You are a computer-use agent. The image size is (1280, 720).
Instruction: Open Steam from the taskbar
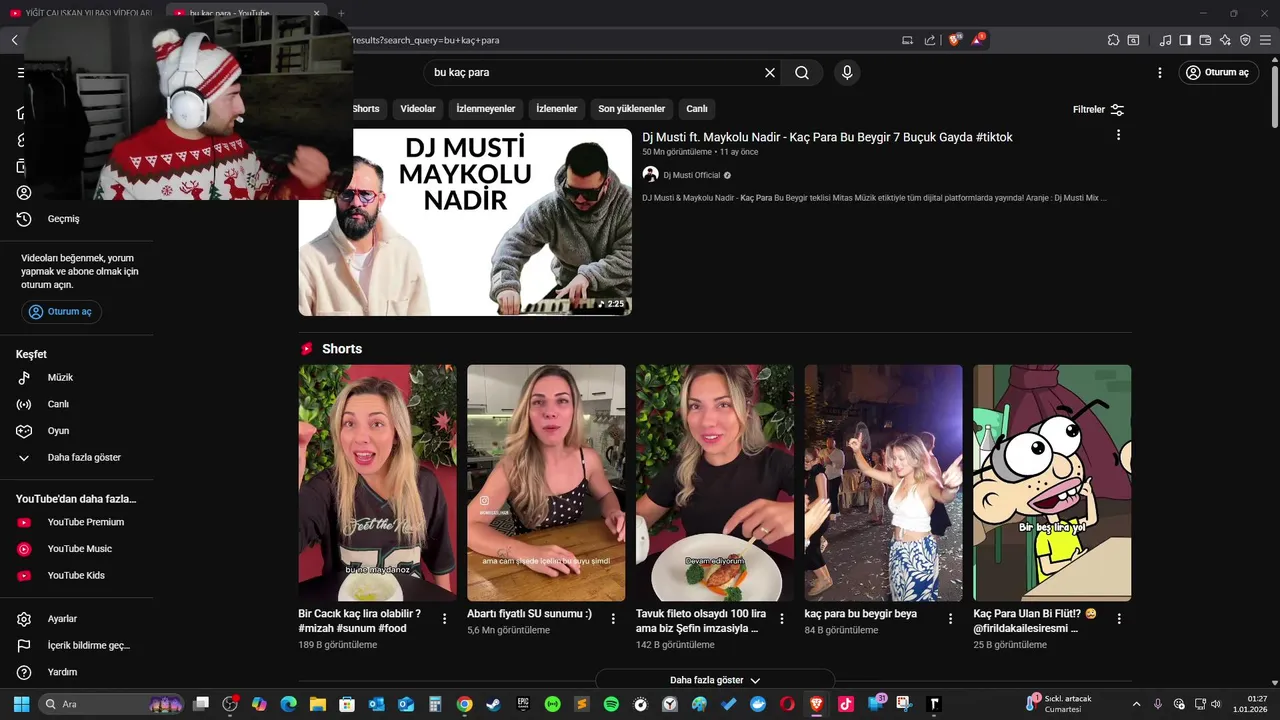493,704
